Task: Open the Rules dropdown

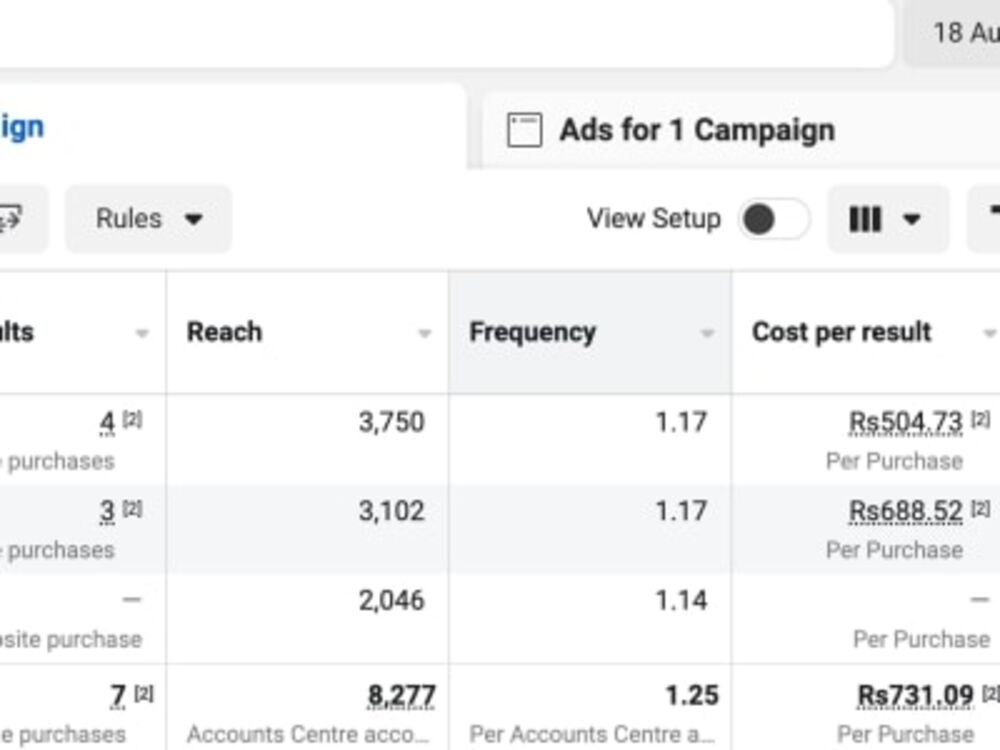Action: [x=148, y=219]
